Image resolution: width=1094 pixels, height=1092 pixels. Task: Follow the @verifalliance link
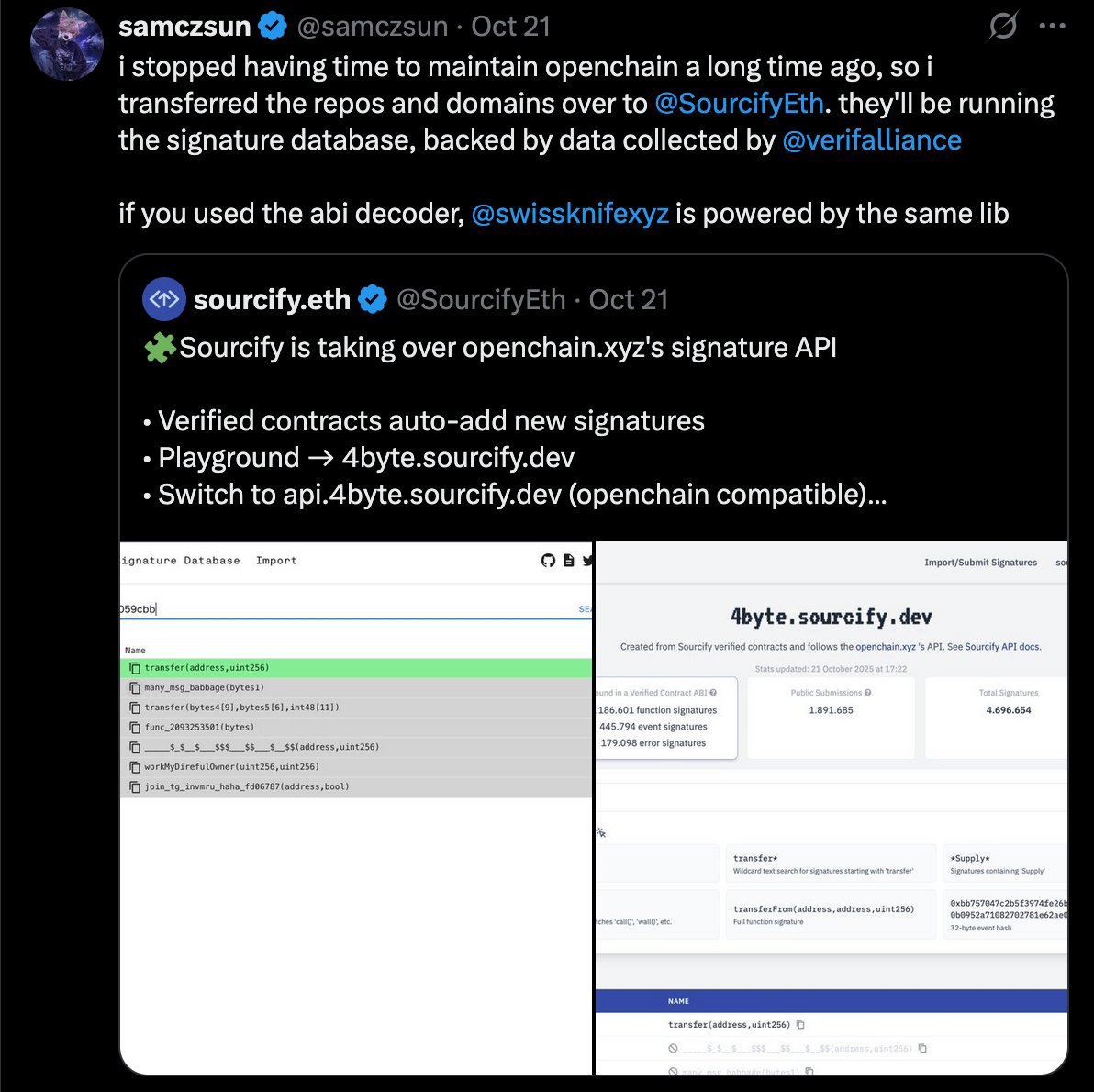(871, 139)
